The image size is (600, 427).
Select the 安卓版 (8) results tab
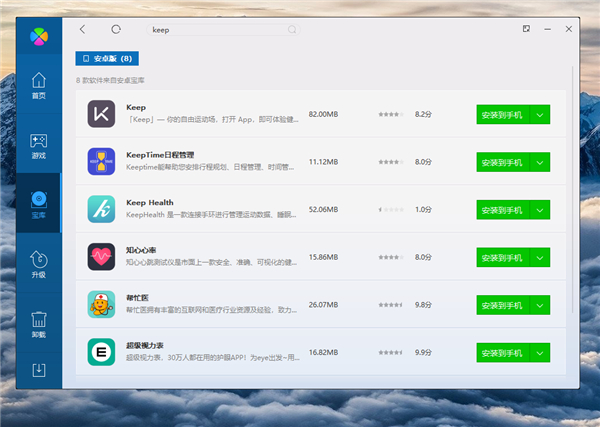coord(106,58)
